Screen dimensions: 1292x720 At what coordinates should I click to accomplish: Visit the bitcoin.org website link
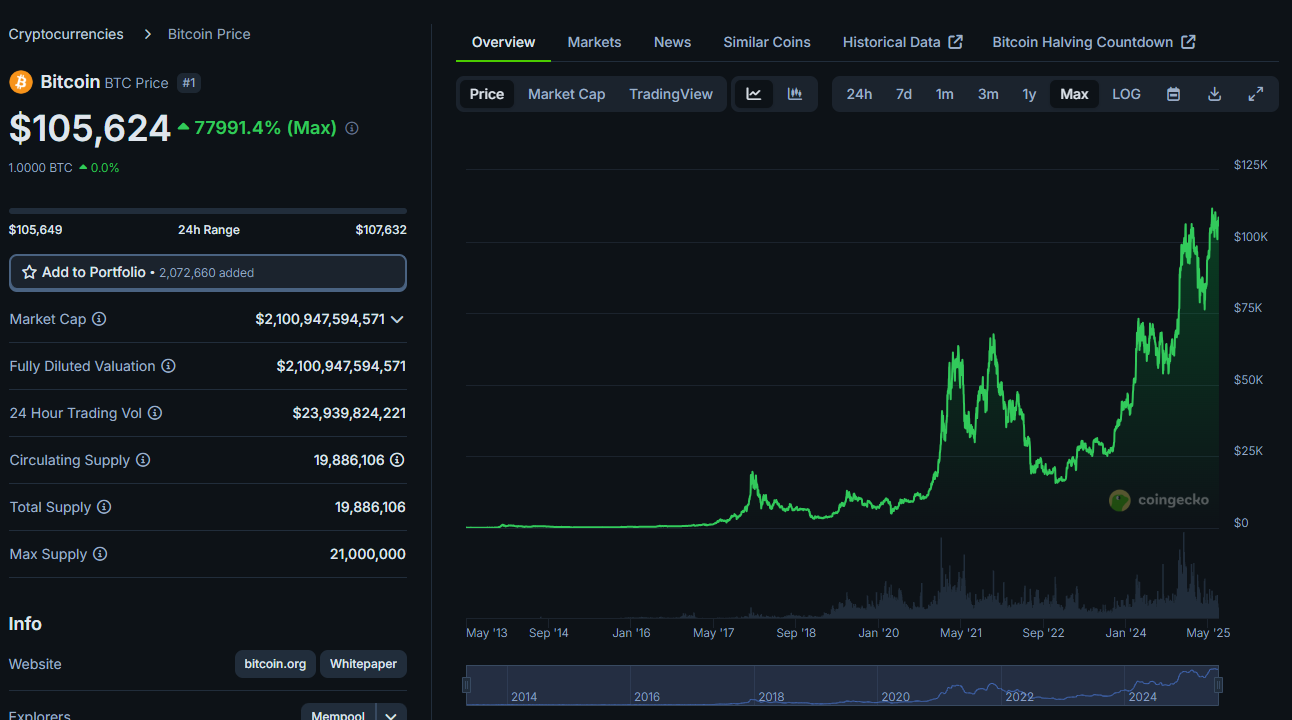276,664
